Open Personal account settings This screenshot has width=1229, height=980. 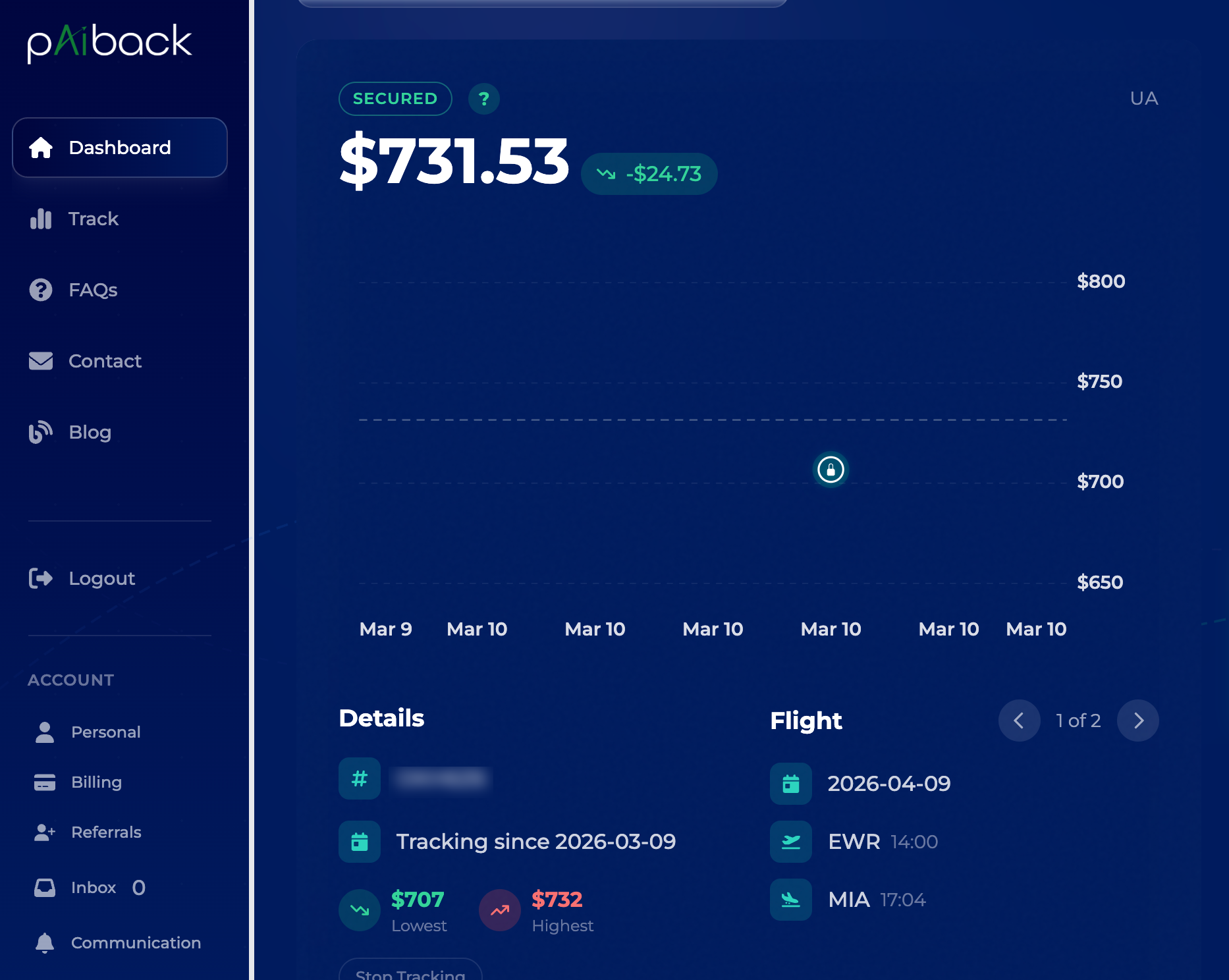pyautogui.click(x=105, y=732)
